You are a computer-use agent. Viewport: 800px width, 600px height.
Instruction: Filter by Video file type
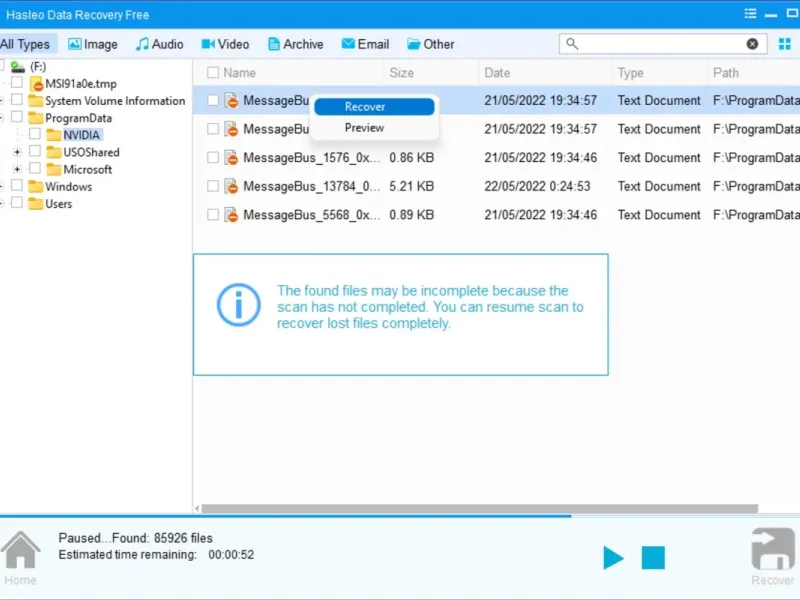tap(225, 44)
